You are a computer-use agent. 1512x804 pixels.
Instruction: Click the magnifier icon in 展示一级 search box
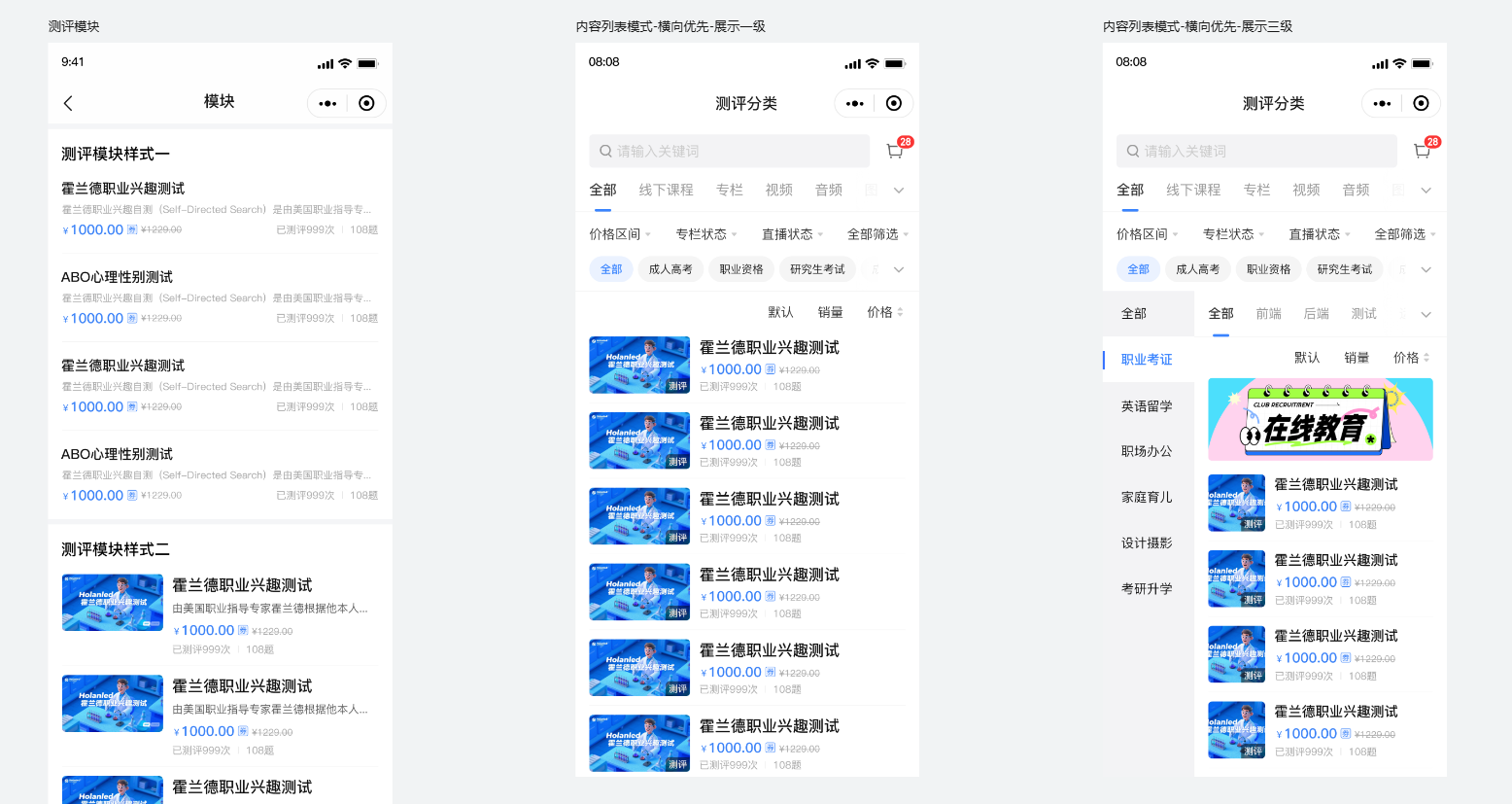tap(605, 152)
